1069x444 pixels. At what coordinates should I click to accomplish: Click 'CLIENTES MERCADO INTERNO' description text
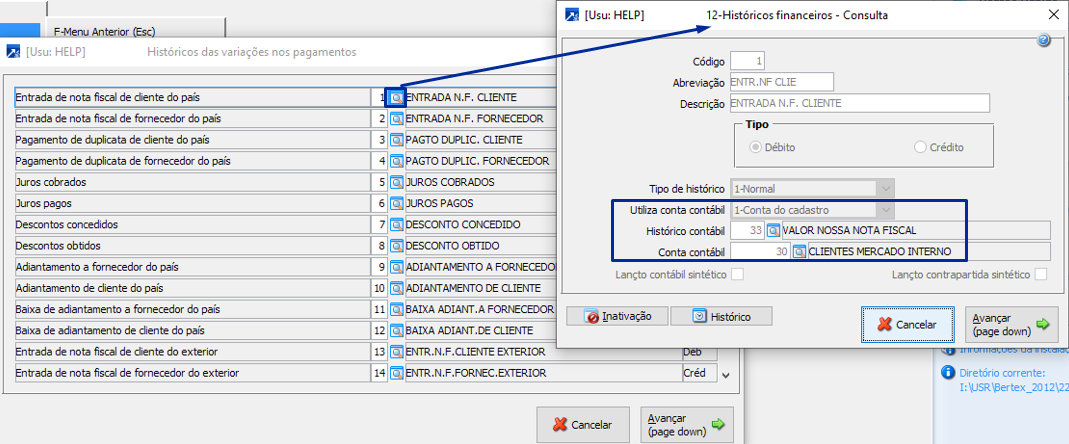point(879,252)
